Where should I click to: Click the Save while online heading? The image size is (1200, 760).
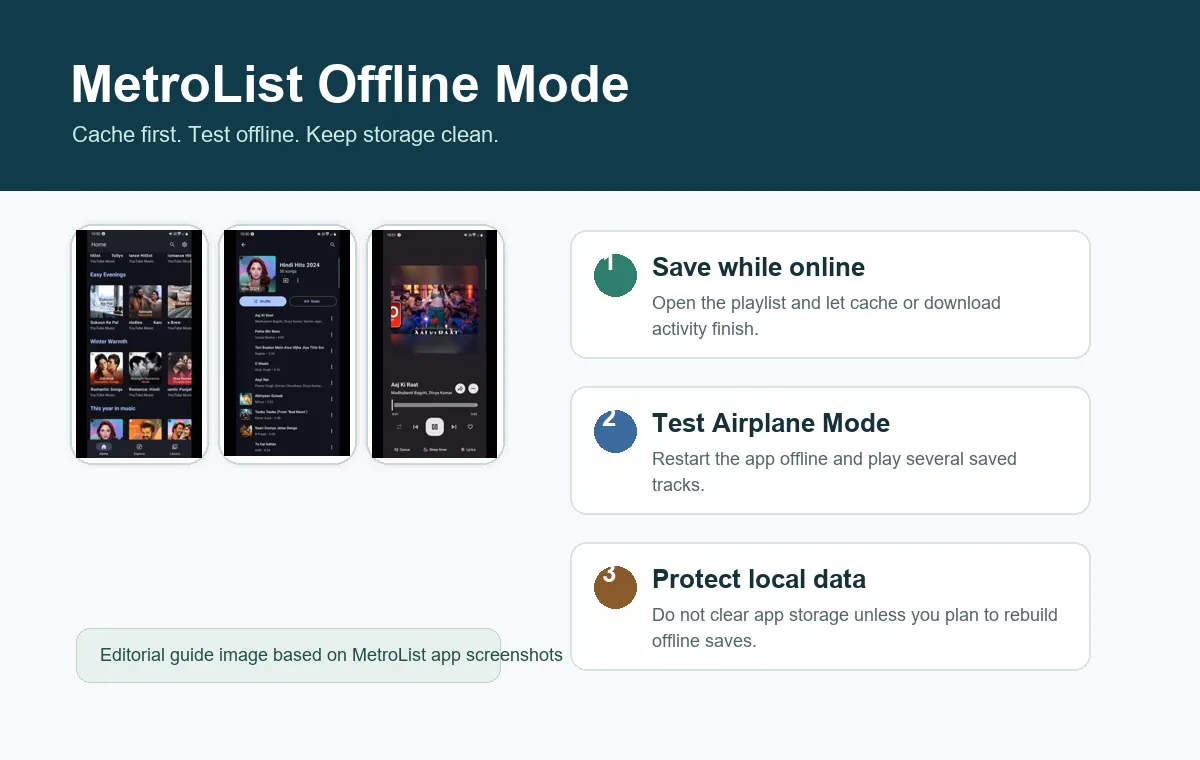[x=758, y=267]
